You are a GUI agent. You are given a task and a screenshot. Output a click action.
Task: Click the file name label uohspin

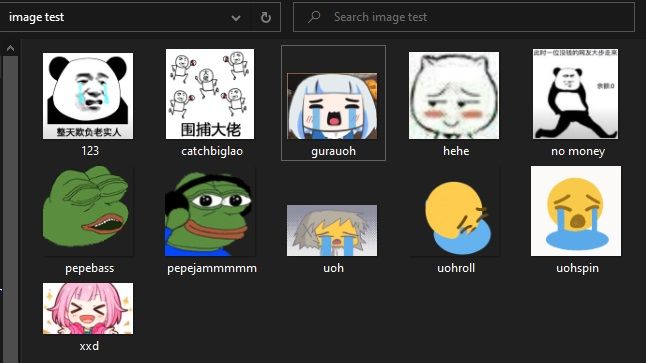(578, 268)
